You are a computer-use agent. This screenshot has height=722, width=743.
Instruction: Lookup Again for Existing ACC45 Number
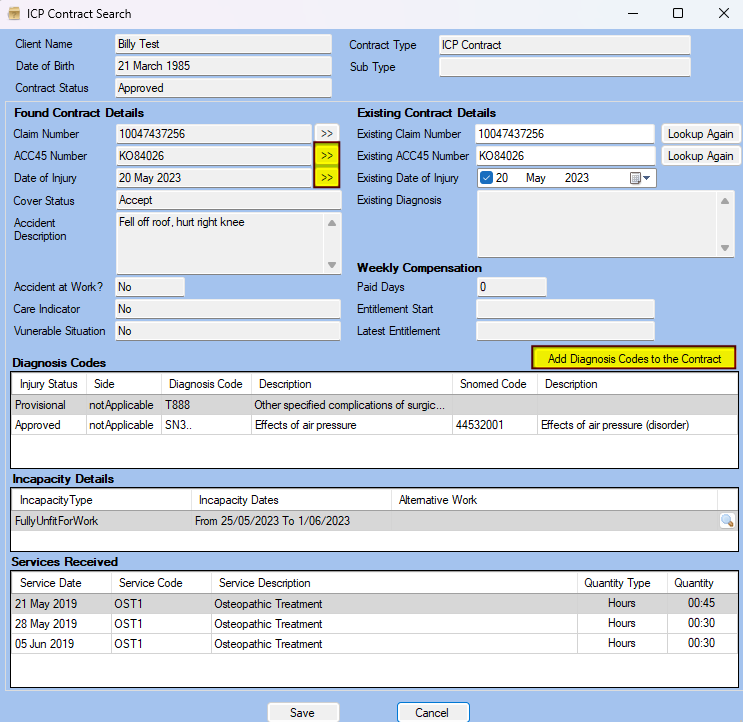[700, 156]
